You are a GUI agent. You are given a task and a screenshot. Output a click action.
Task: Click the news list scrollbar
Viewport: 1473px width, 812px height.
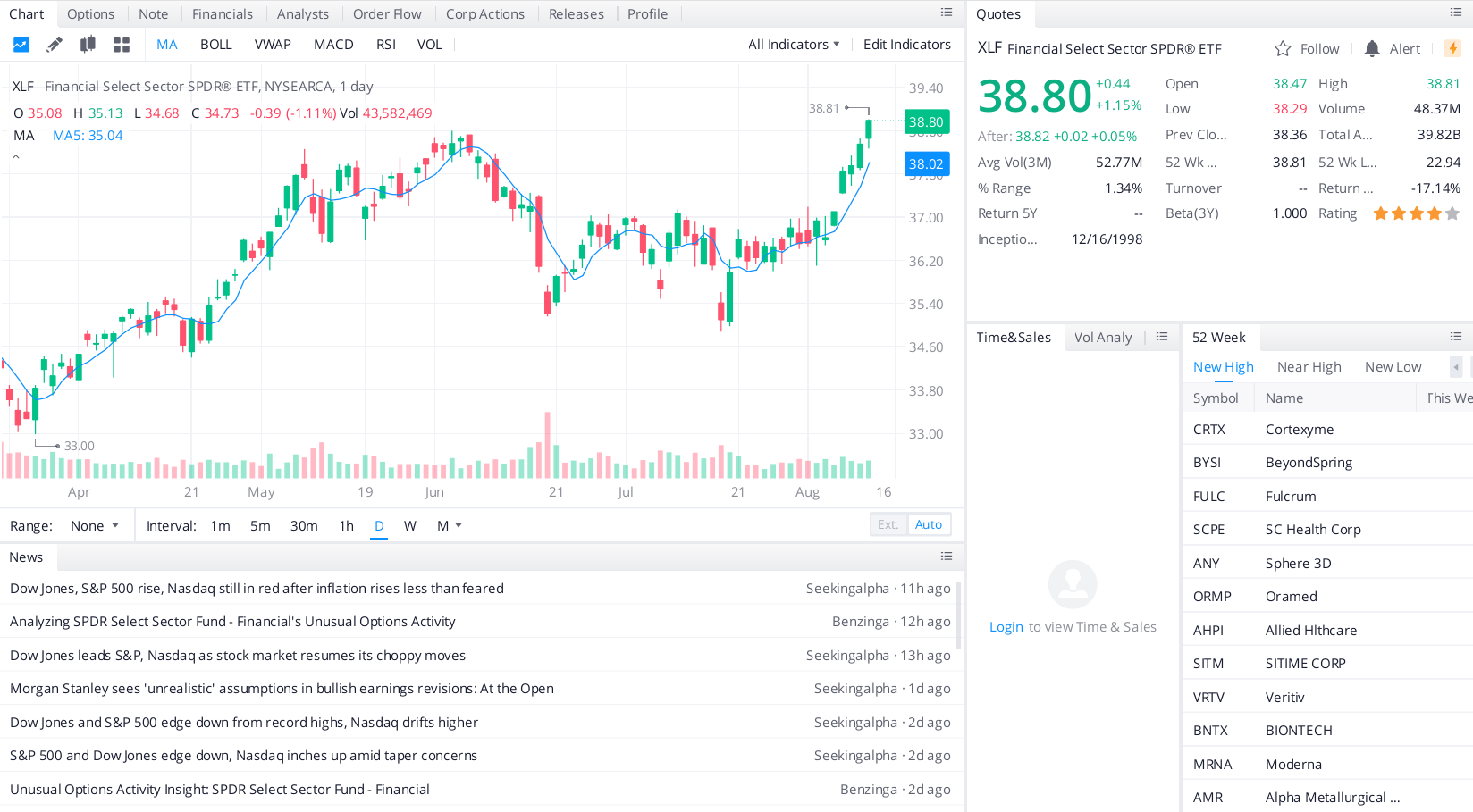[960, 616]
